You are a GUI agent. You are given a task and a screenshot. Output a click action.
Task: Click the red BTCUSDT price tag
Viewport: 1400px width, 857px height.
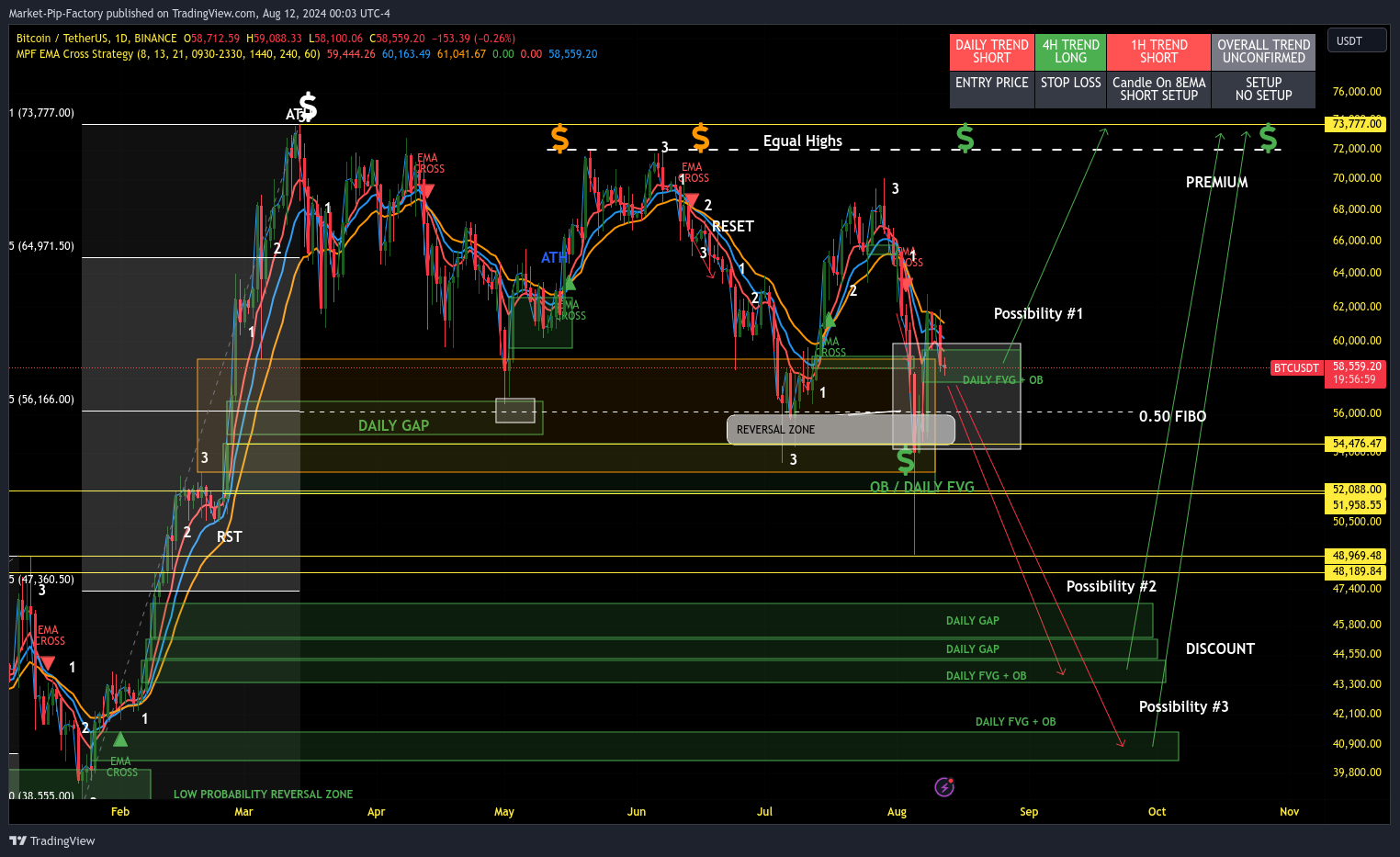1296,367
